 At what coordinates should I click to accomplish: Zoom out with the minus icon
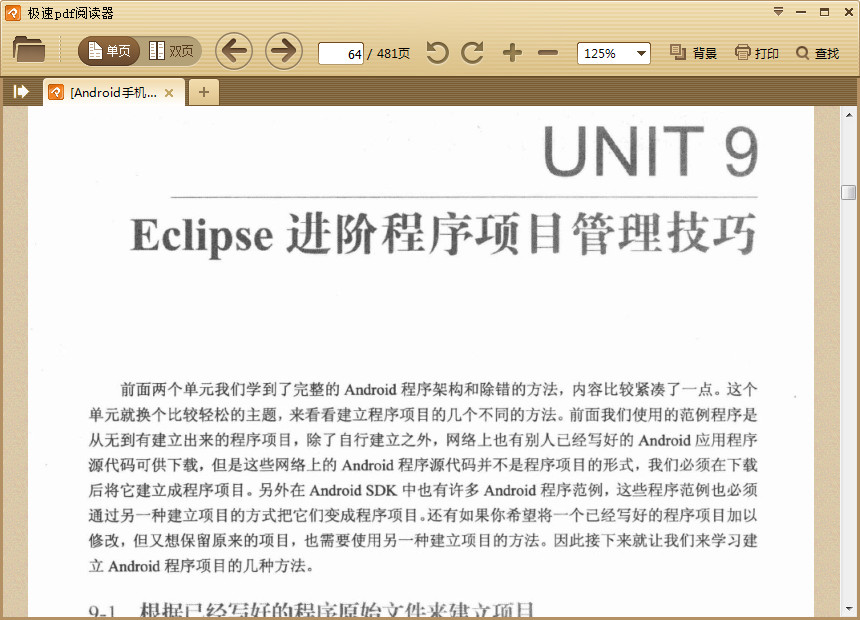(x=548, y=53)
